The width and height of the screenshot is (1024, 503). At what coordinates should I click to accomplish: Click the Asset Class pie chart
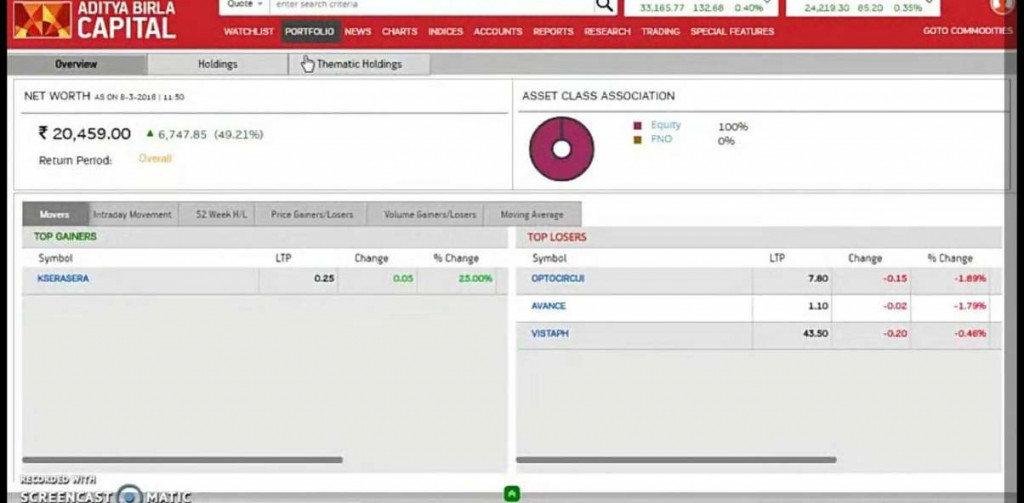point(561,149)
